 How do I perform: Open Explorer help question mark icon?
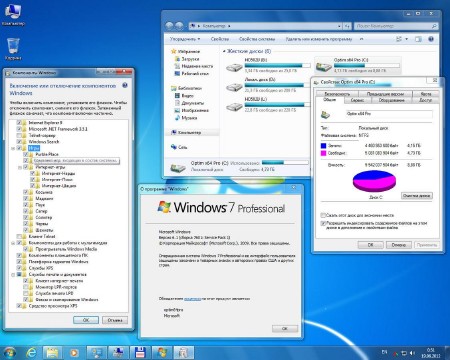431,39
